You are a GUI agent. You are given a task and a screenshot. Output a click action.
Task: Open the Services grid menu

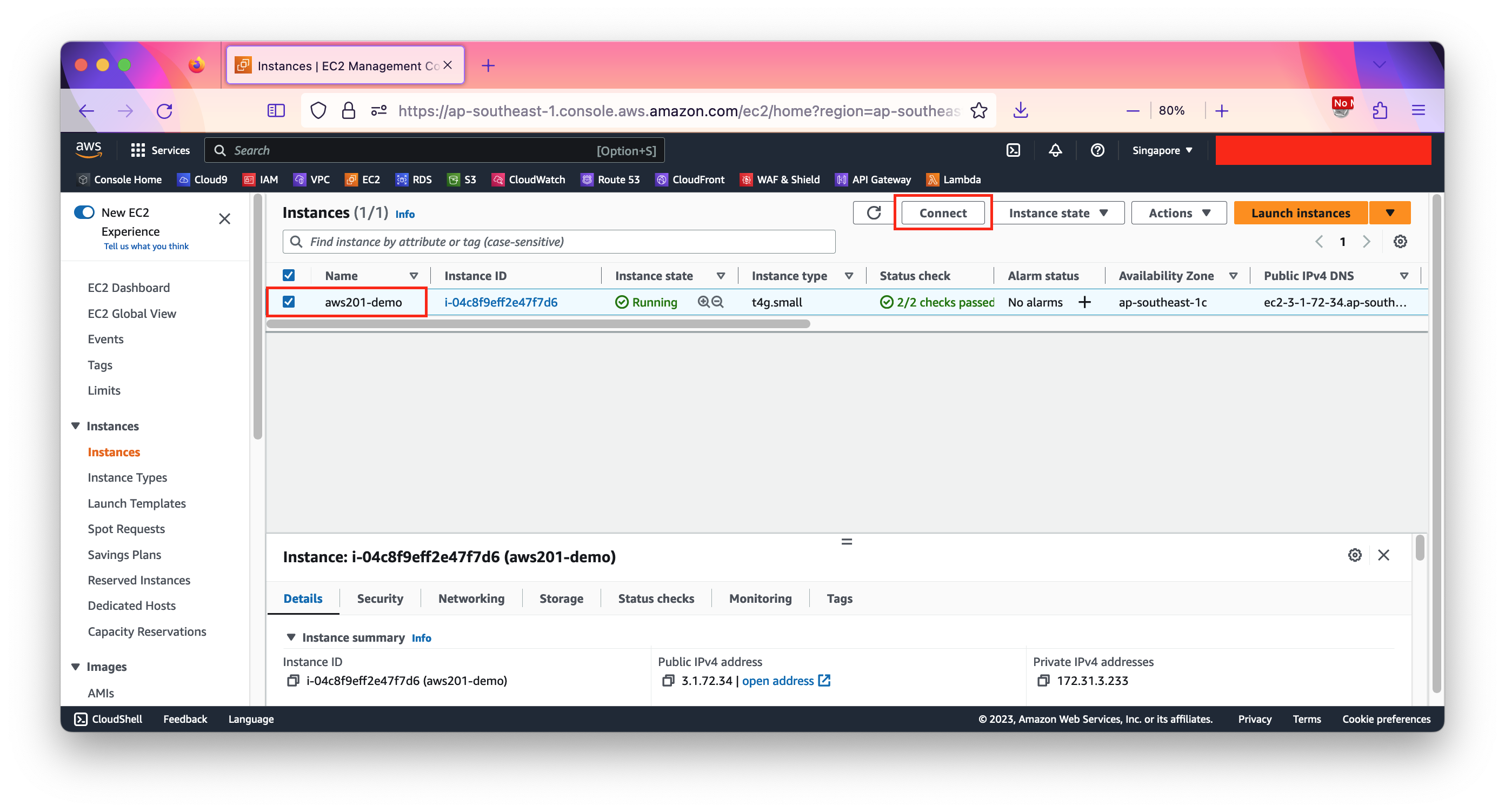click(x=161, y=150)
